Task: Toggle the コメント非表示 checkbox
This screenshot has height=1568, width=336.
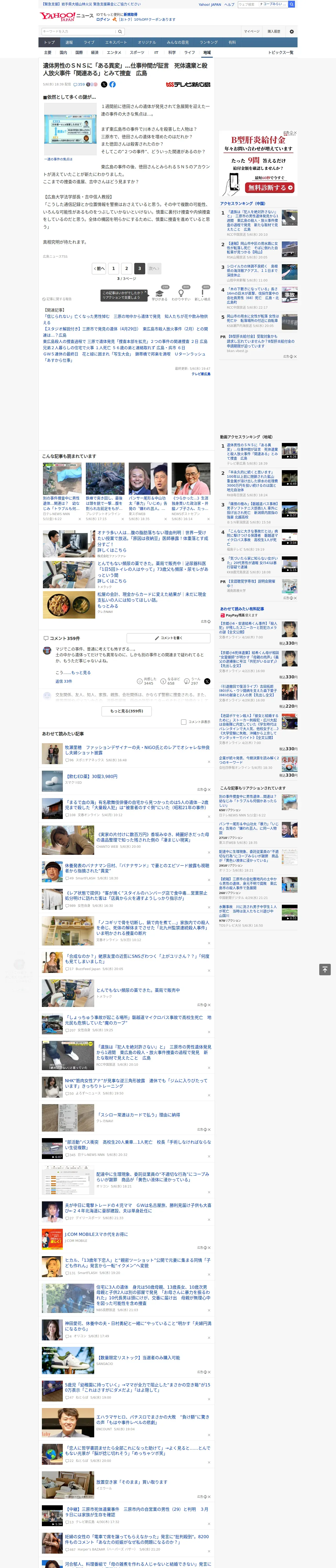Action: [183, 722]
